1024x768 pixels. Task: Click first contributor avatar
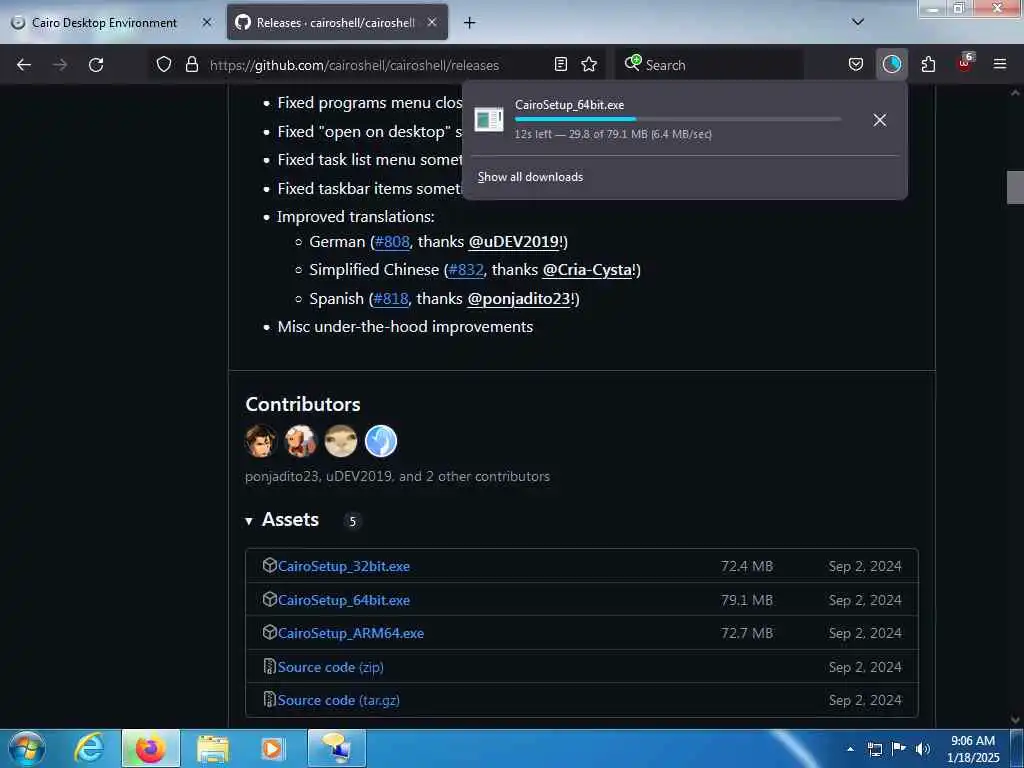point(261,441)
